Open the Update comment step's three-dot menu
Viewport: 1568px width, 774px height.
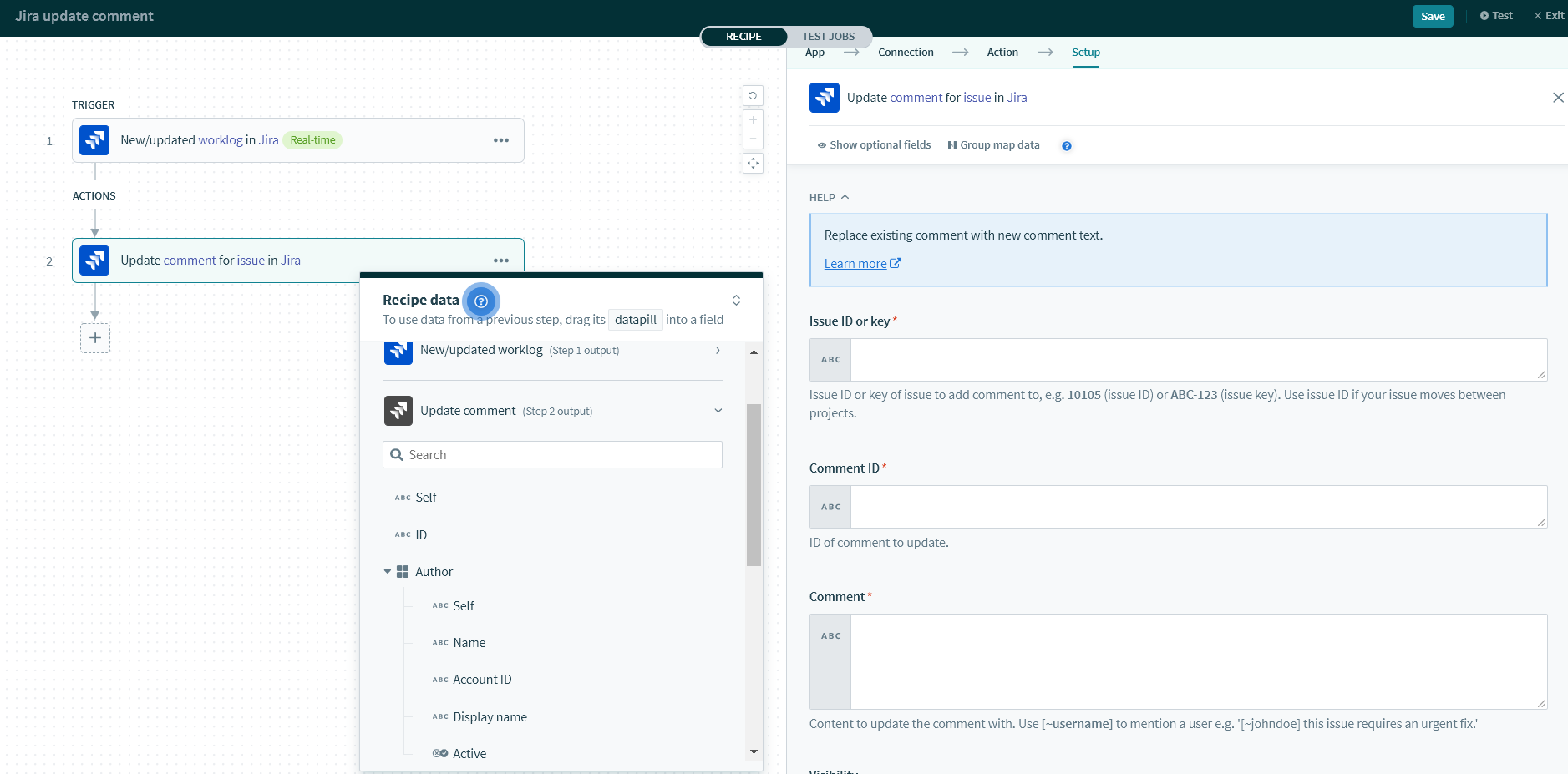click(x=501, y=261)
